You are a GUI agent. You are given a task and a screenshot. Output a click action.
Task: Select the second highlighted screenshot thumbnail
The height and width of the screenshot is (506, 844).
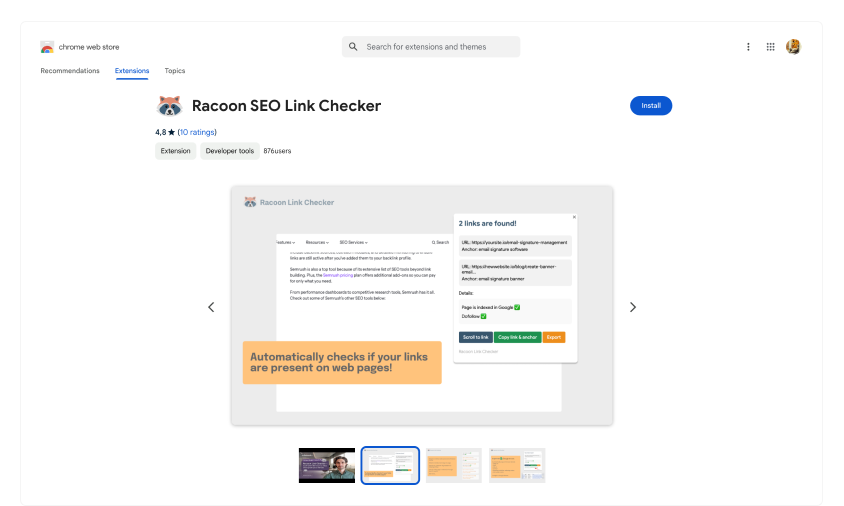click(x=390, y=465)
